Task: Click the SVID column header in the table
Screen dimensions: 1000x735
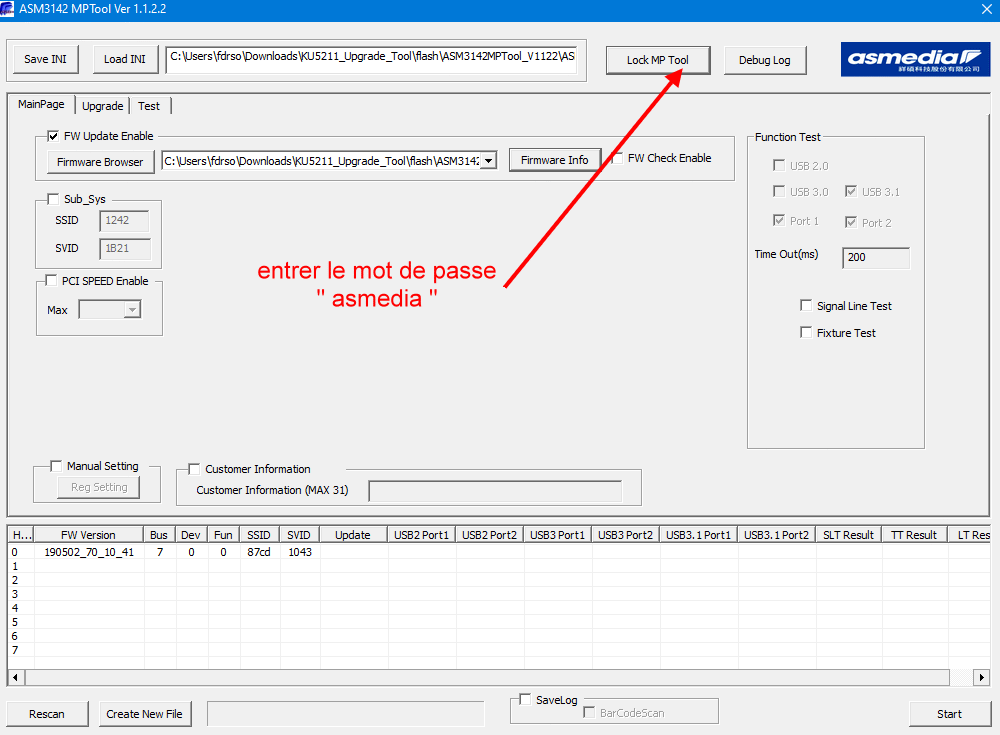Action: point(298,535)
